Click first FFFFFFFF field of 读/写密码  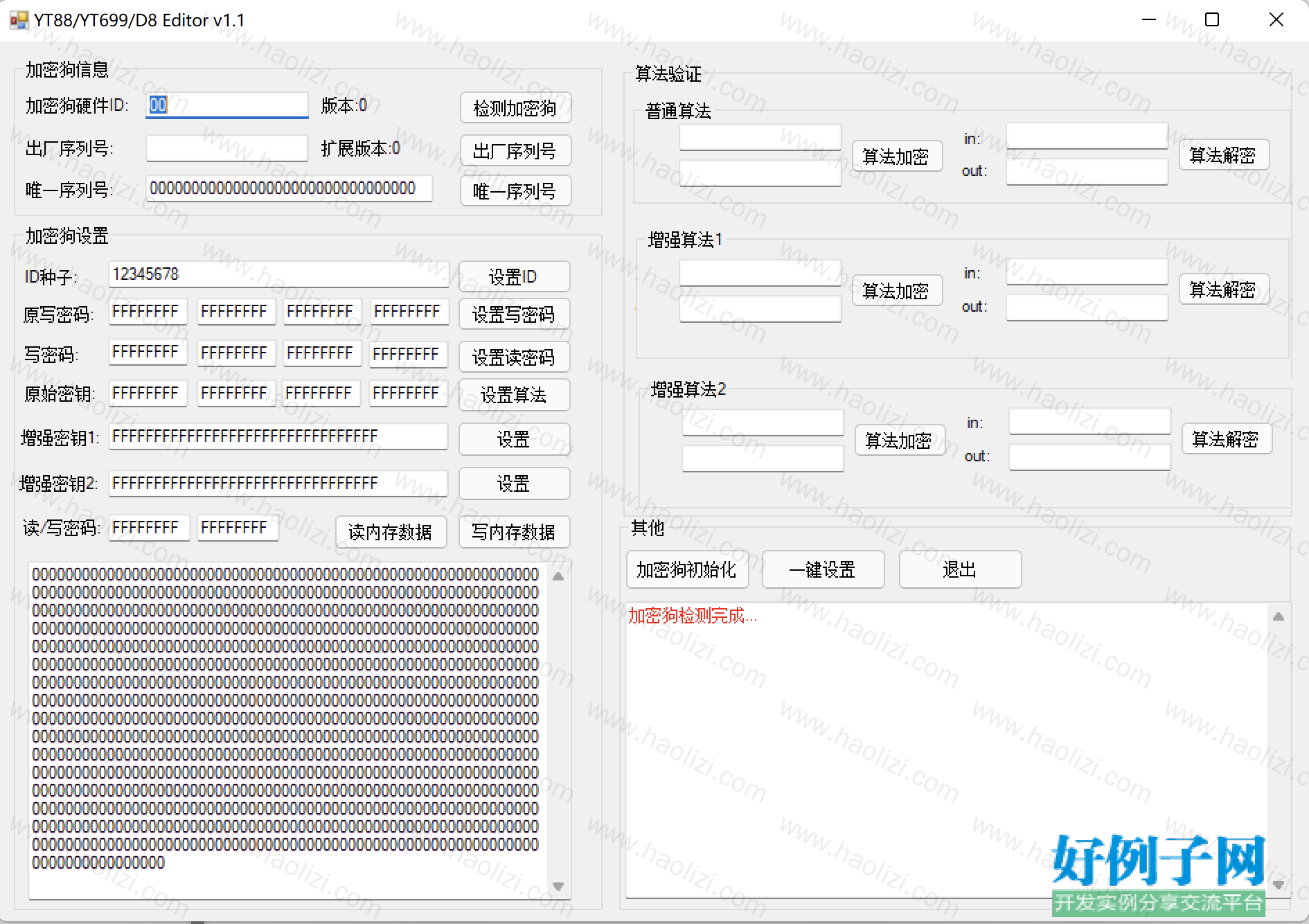click(149, 528)
